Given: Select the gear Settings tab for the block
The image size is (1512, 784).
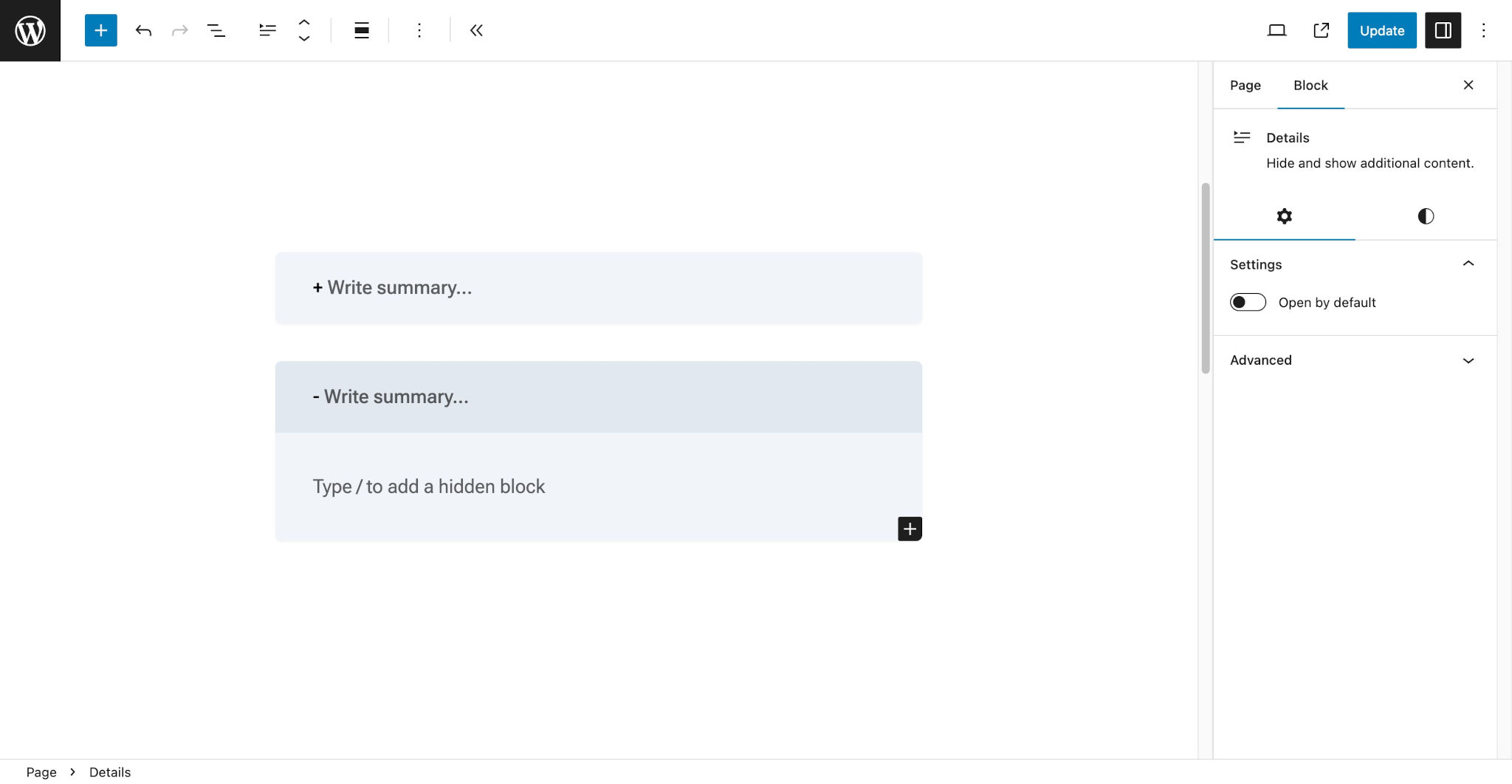Looking at the screenshot, I should pyautogui.click(x=1285, y=216).
